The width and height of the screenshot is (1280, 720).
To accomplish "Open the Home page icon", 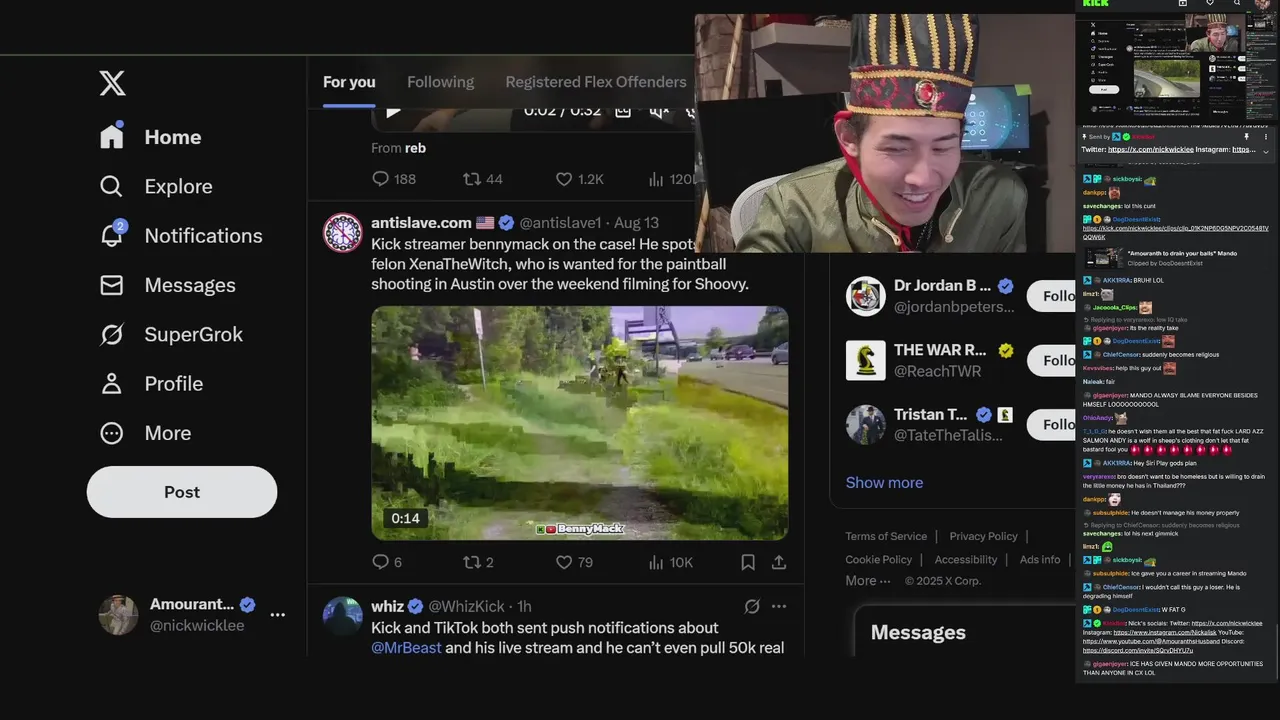I will coord(112,136).
